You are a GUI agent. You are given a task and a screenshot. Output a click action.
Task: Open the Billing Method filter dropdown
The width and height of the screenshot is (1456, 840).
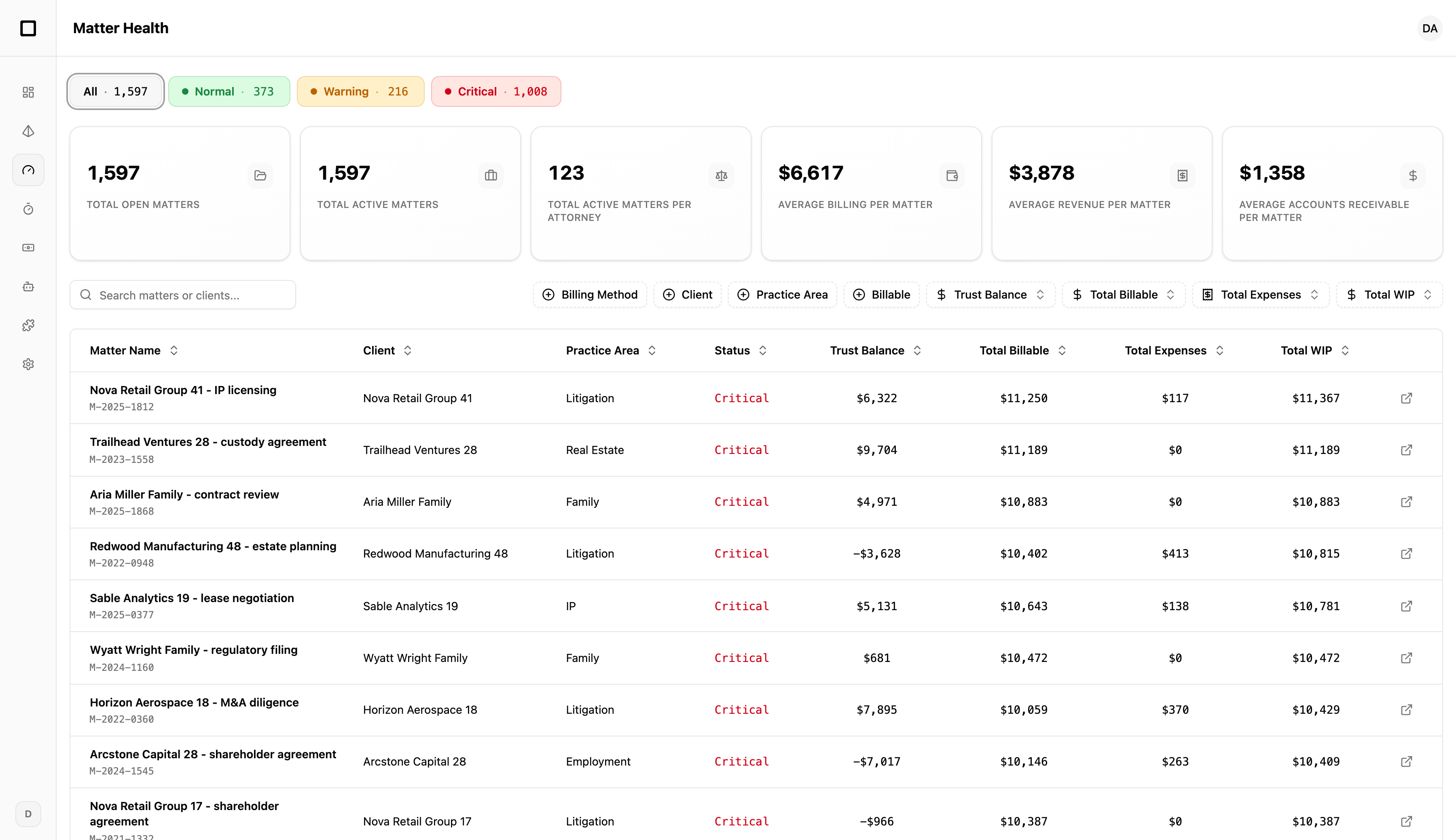pyautogui.click(x=590, y=295)
